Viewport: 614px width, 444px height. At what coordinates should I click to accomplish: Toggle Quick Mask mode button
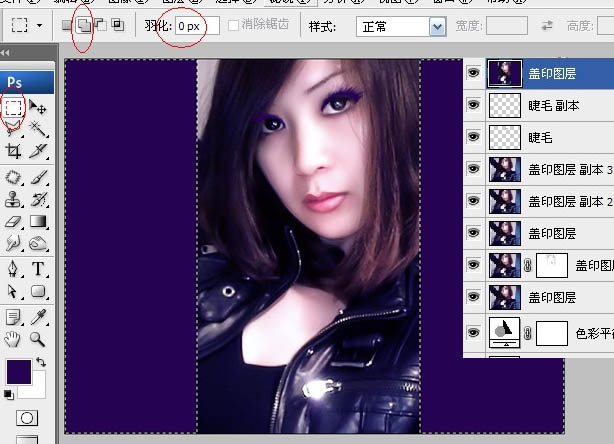(27, 418)
